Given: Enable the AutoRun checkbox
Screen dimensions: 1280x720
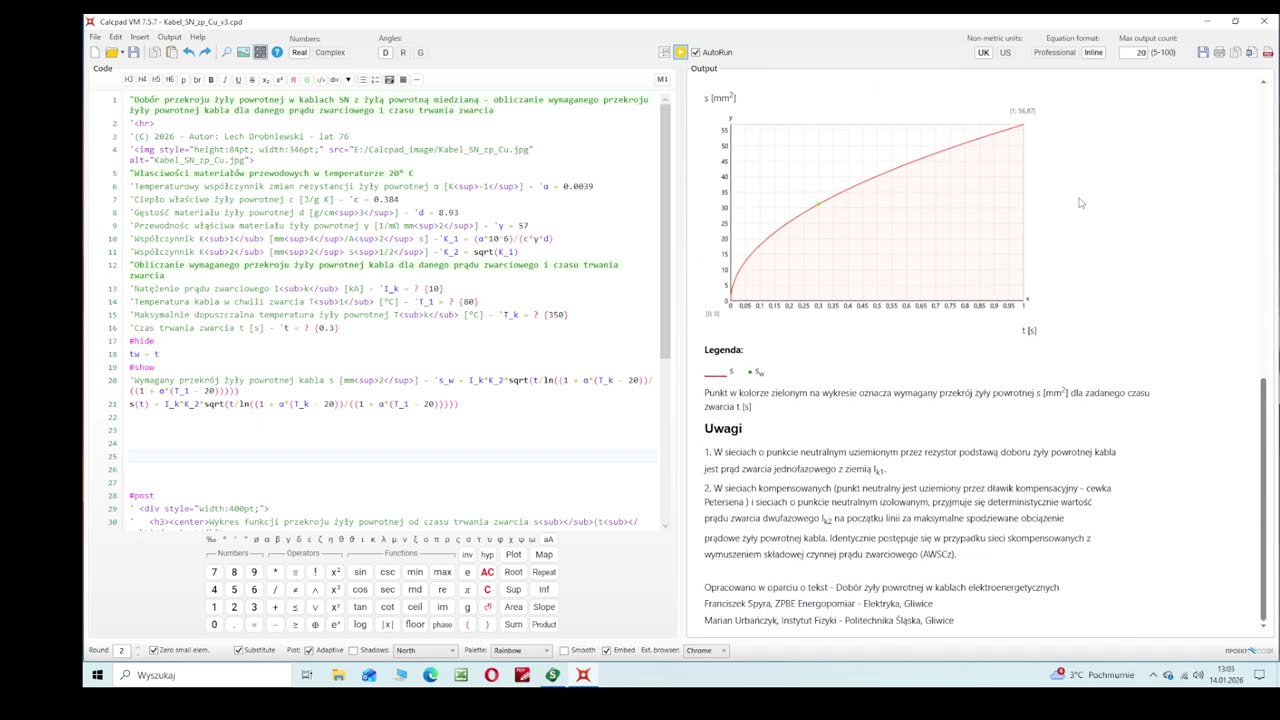Looking at the screenshot, I should click(695, 52).
